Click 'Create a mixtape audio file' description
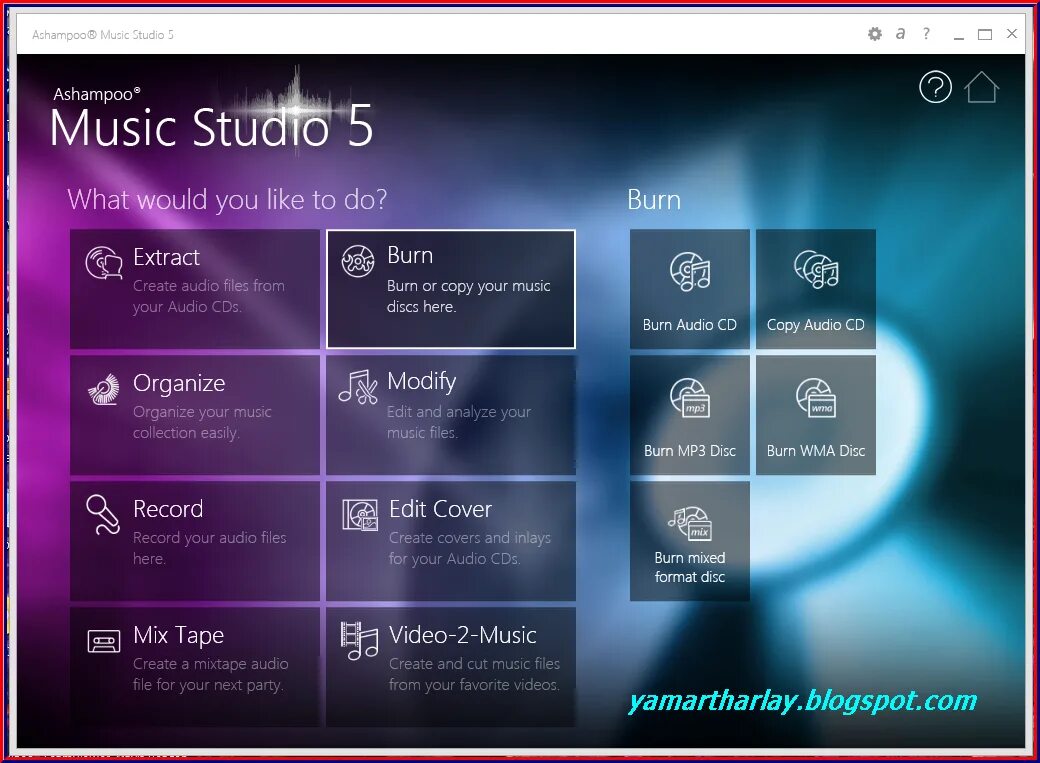This screenshot has height=763, width=1040. tap(210, 674)
